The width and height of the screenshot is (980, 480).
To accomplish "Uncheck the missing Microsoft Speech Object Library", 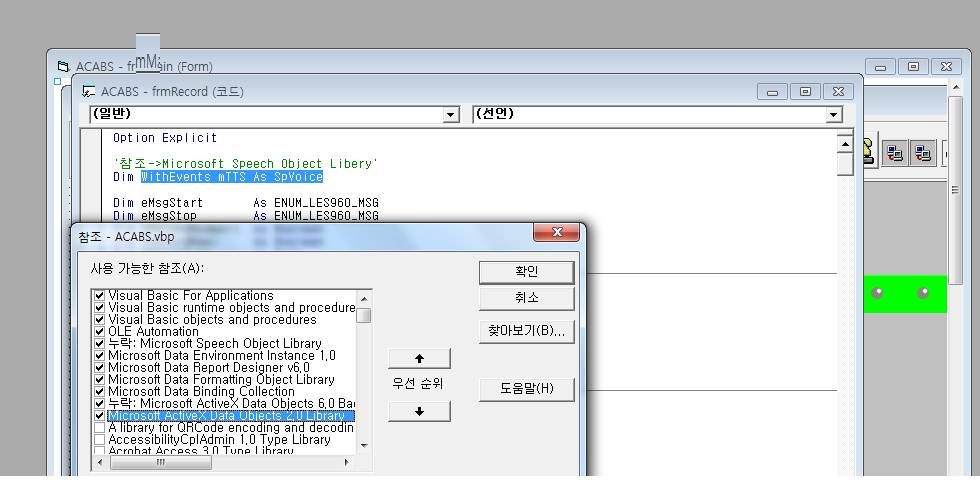I will 99,344.
